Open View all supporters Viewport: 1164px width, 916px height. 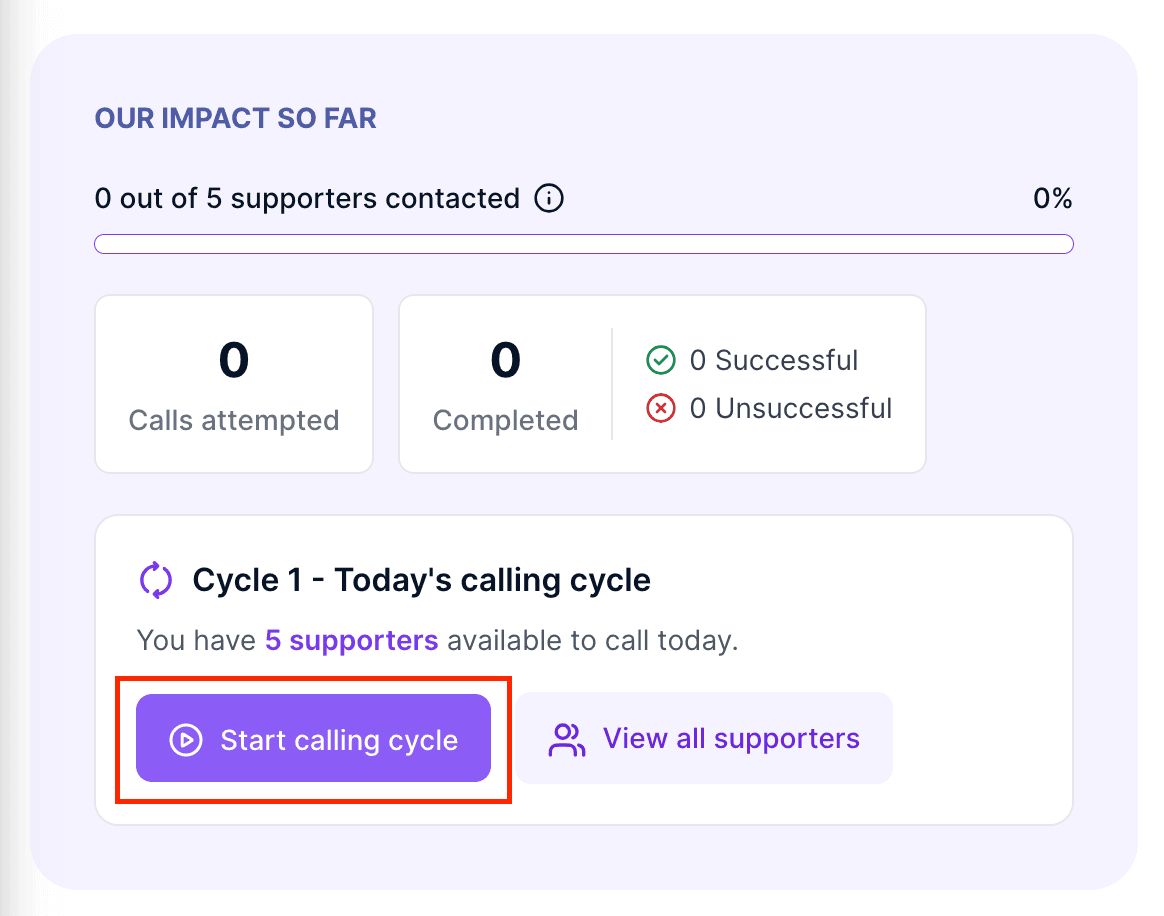(704, 738)
